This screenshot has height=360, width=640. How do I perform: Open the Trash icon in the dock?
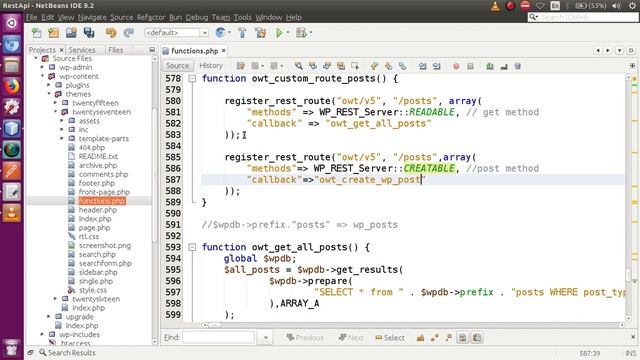11,348
